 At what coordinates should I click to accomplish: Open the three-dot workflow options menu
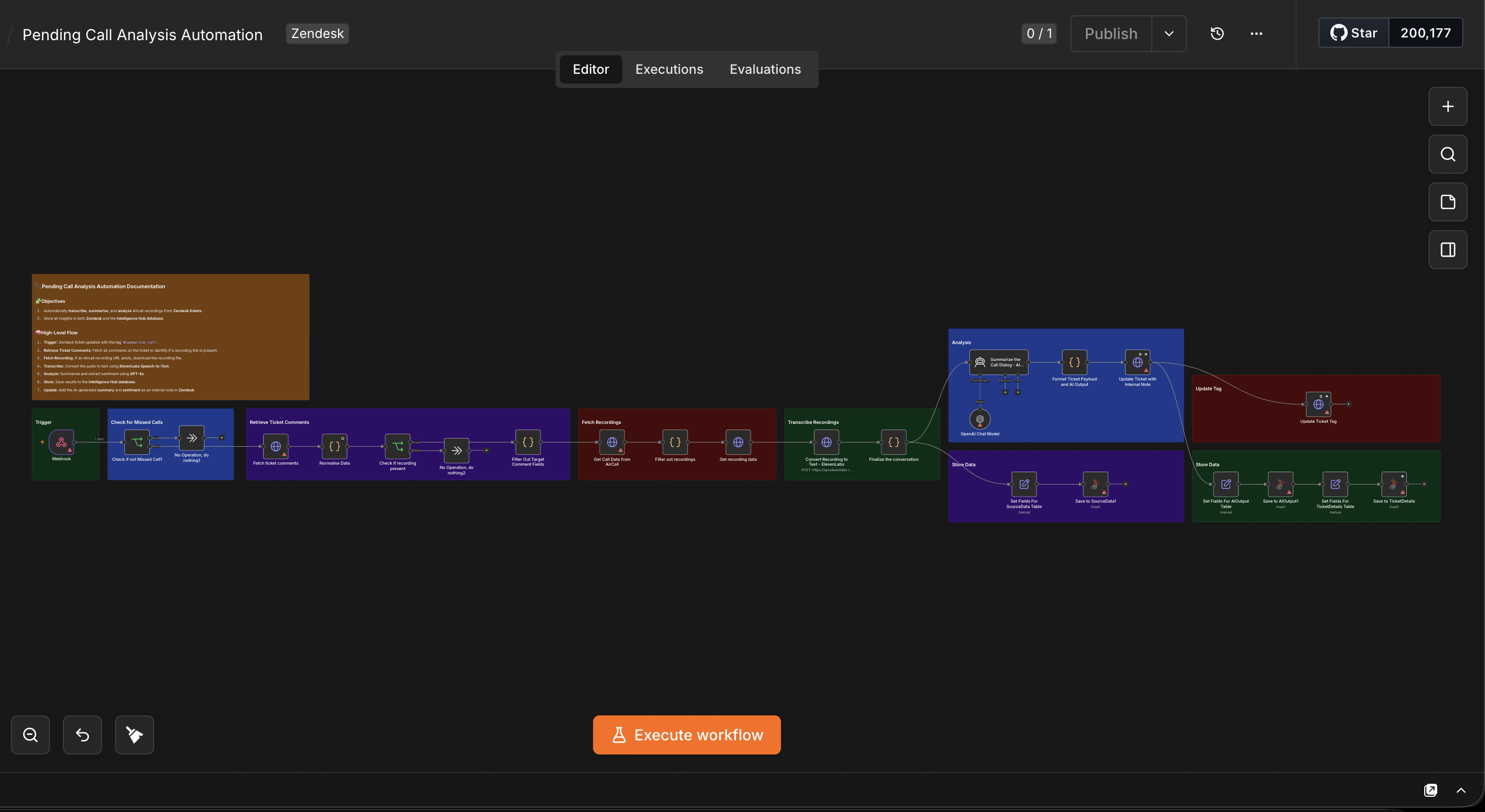(x=1256, y=34)
